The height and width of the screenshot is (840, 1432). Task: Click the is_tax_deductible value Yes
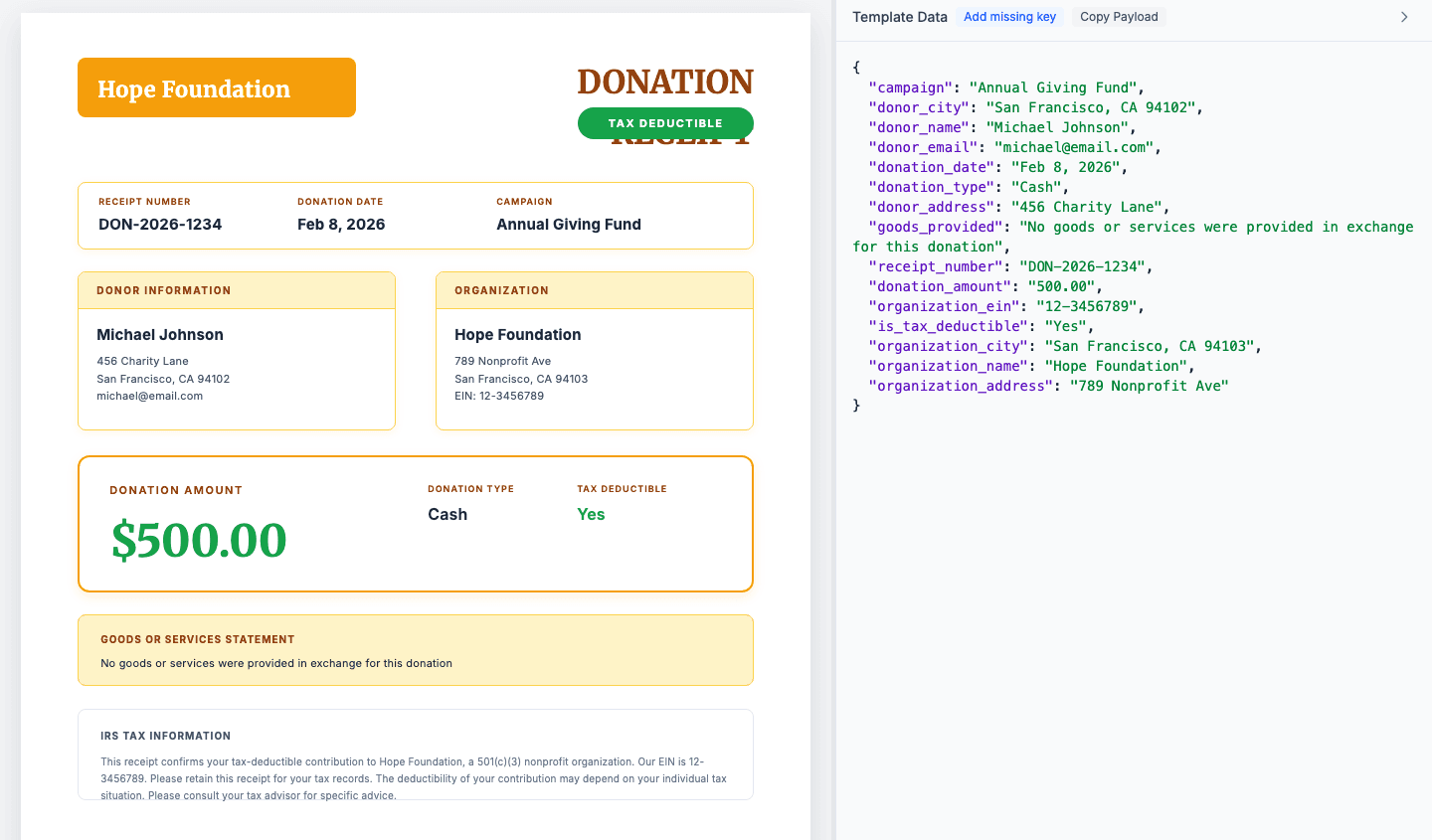click(x=1067, y=326)
